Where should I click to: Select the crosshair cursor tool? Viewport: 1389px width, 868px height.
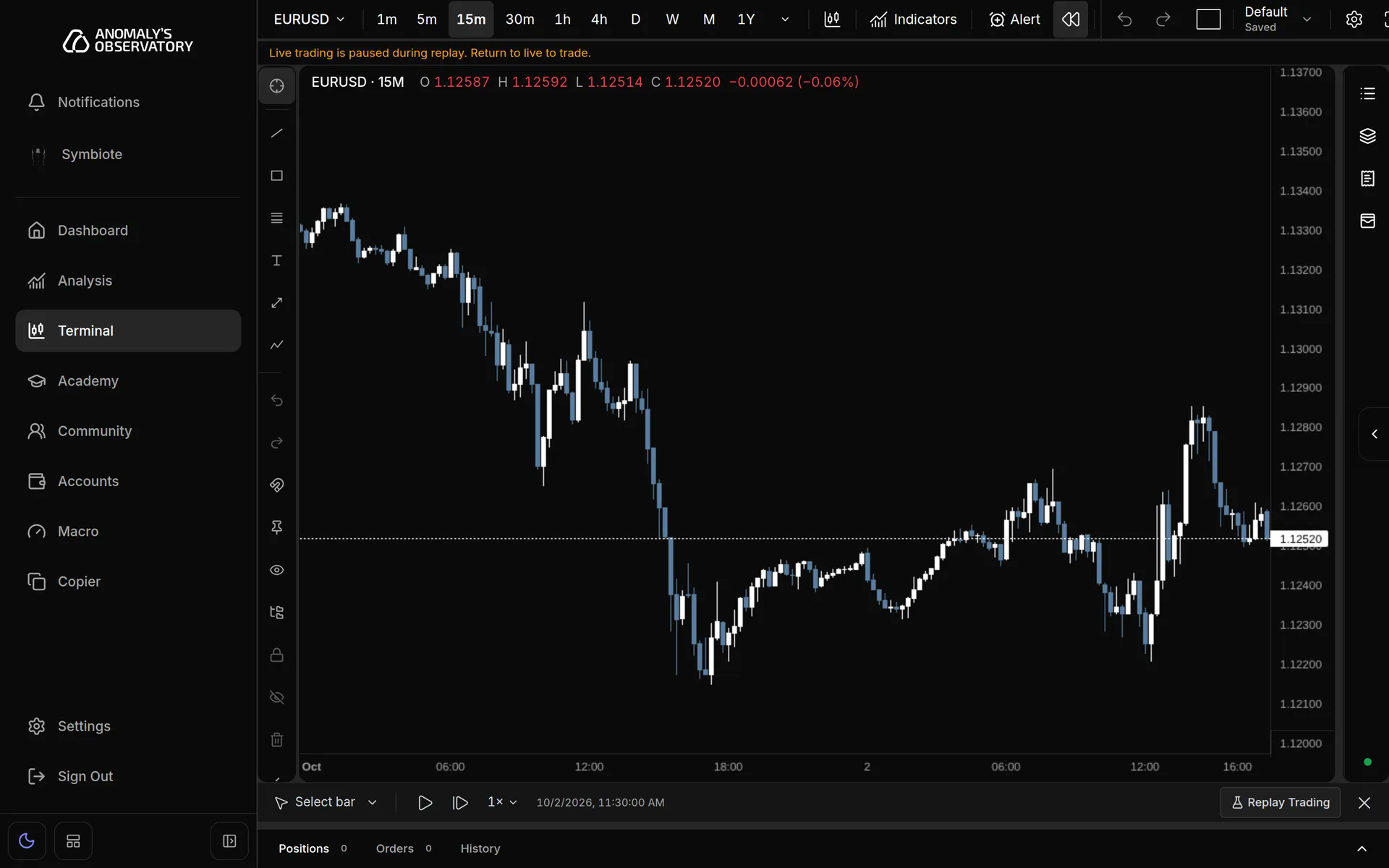tap(276, 86)
